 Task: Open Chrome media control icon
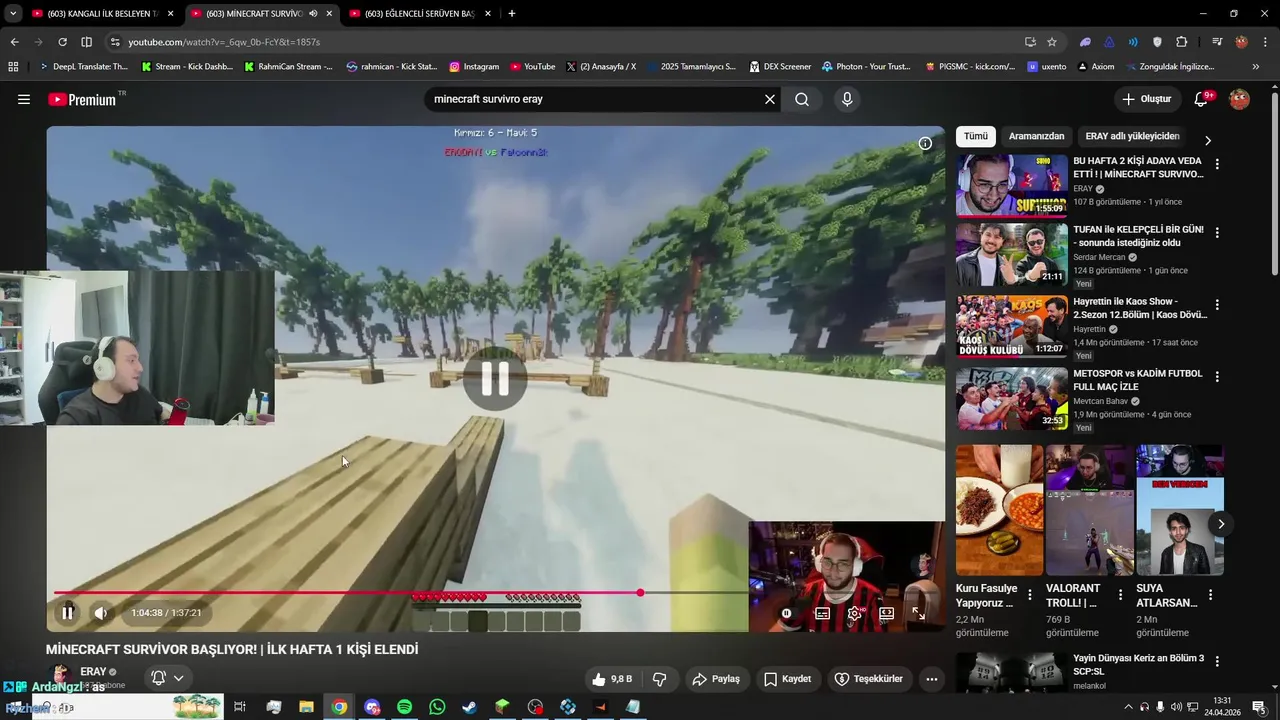(x=1217, y=42)
